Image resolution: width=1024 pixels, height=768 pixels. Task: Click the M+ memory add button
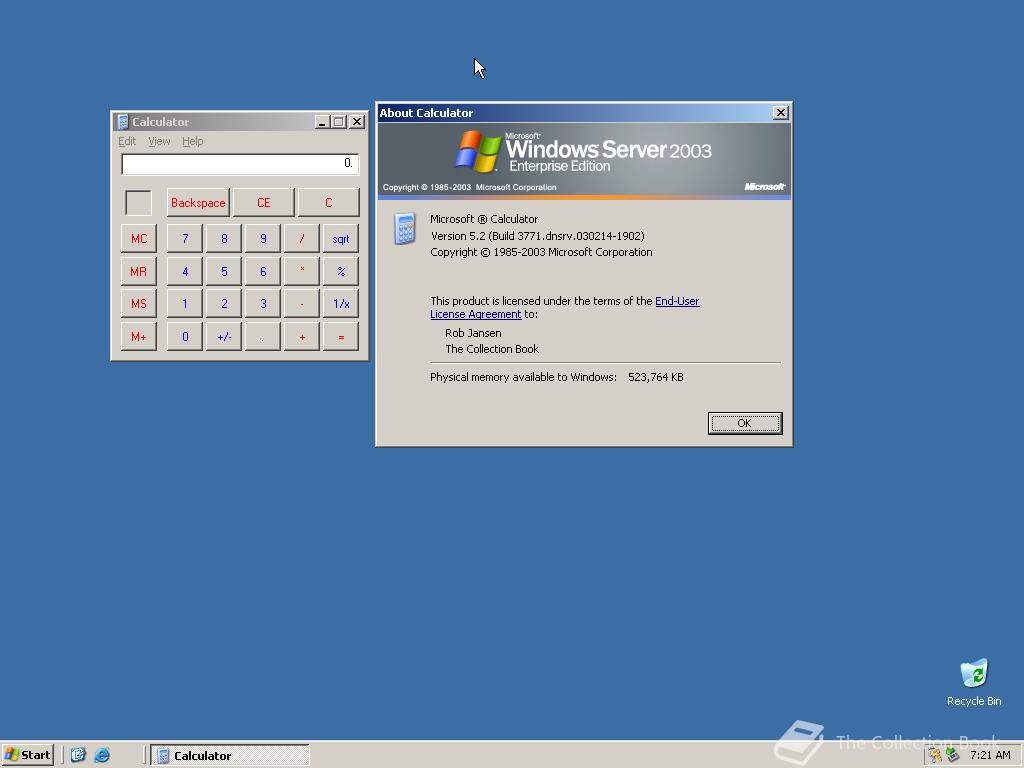click(x=138, y=337)
